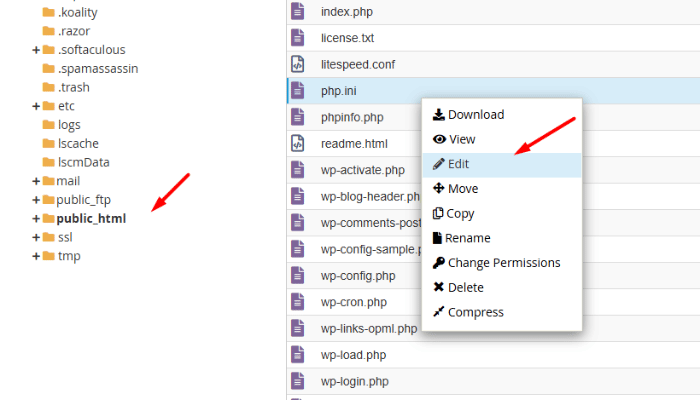This screenshot has width=700, height=400.
Task: Click the wp-activate.php file icon
Action: [x=297, y=170]
